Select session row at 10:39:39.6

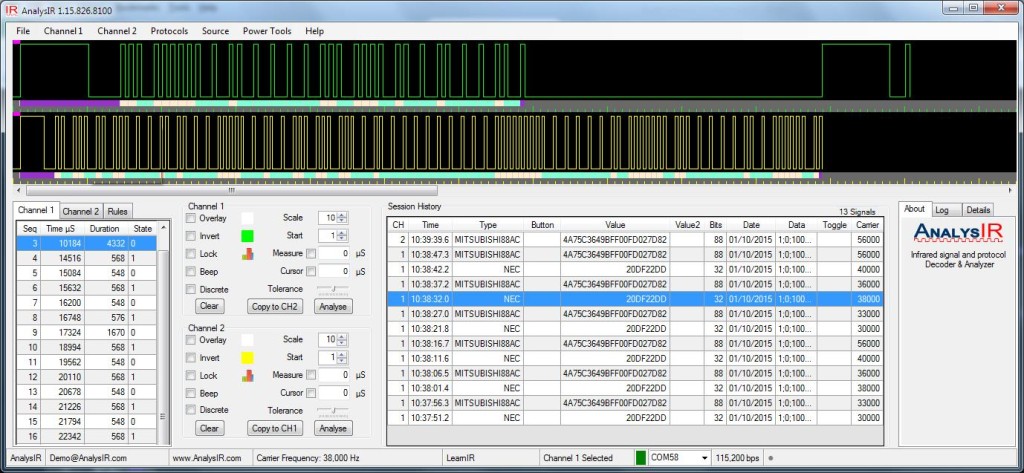pos(634,240)
